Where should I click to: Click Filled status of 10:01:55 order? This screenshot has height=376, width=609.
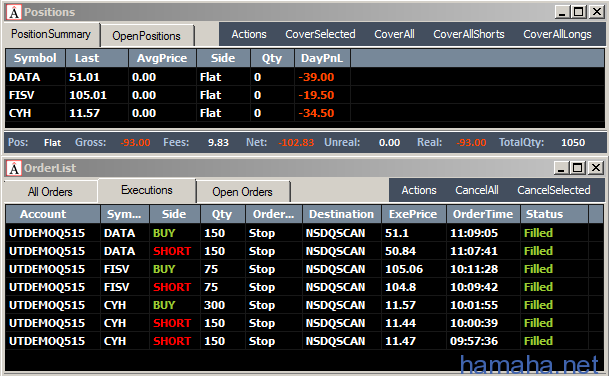(x=538, y=305)
